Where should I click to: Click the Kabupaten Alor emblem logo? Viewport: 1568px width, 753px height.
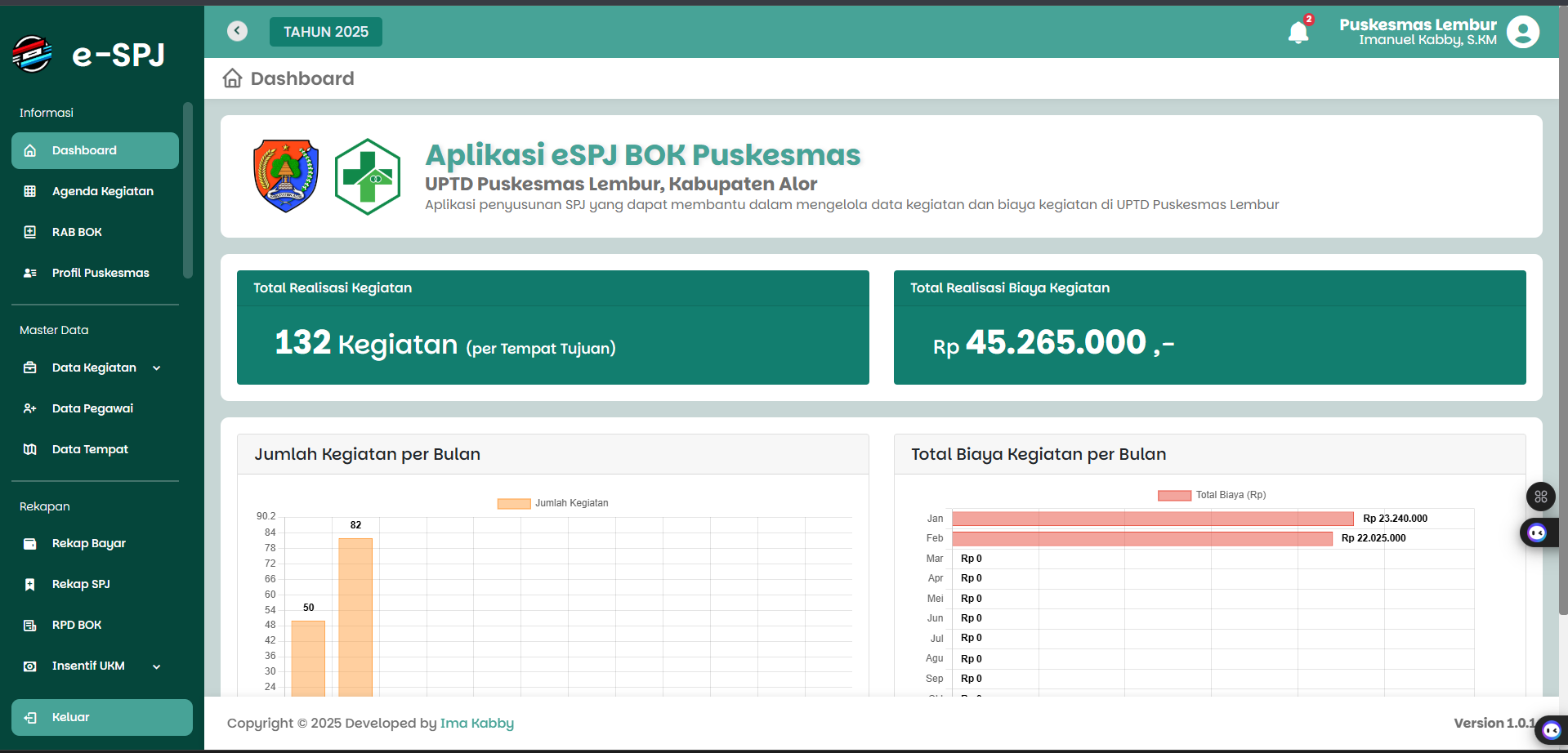point(286,176)
